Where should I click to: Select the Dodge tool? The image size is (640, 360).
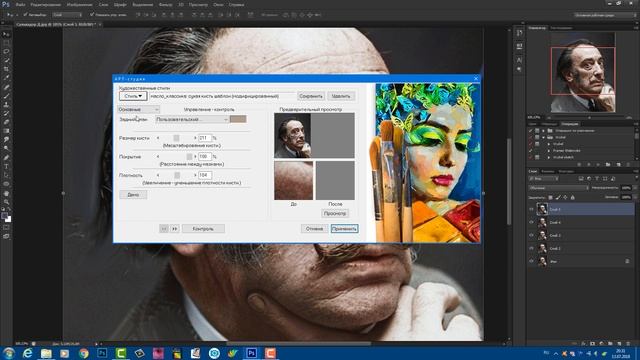(x=6, y=149)
